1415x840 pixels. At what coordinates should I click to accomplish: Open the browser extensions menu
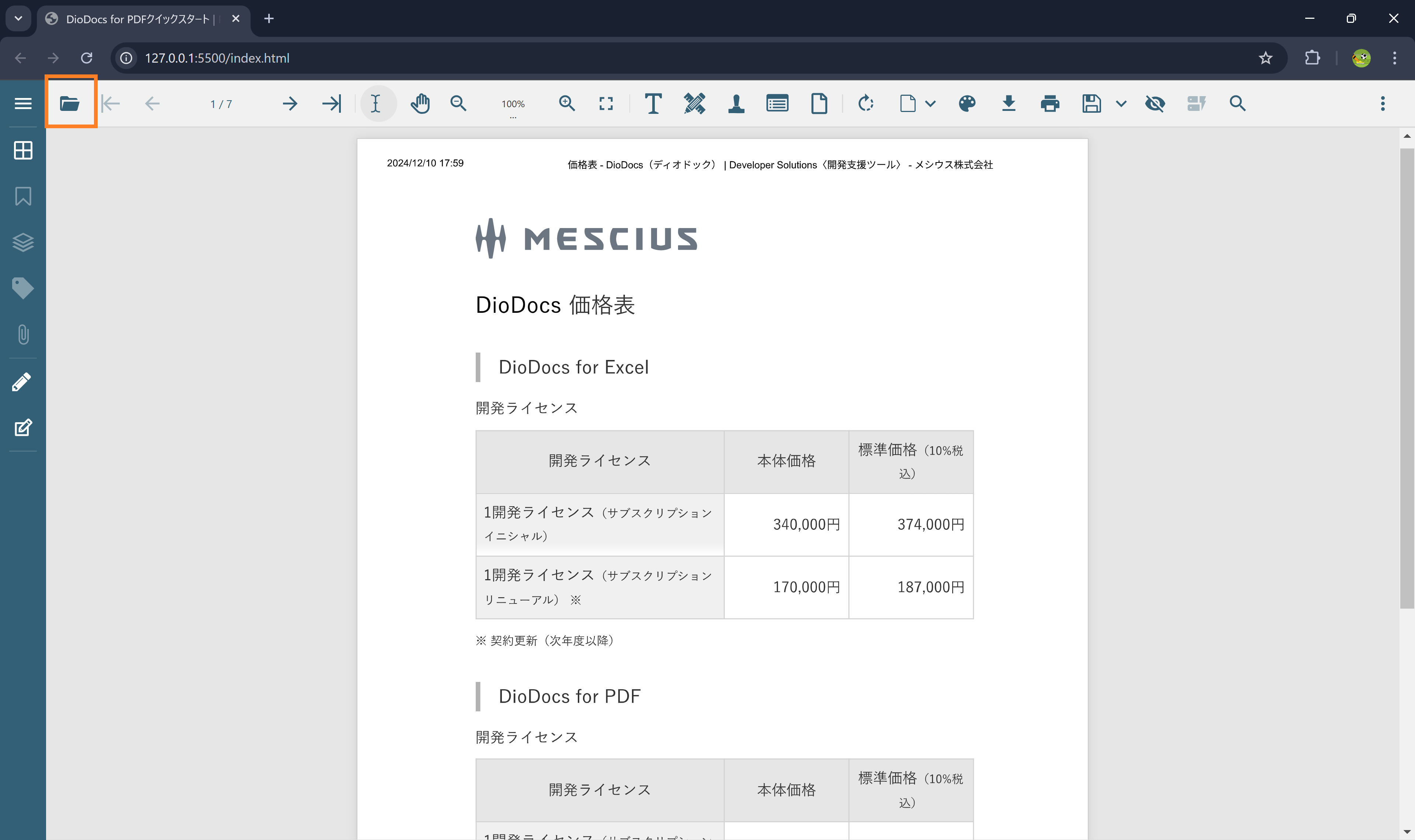pyautogui.click(x=1312, y=58)
